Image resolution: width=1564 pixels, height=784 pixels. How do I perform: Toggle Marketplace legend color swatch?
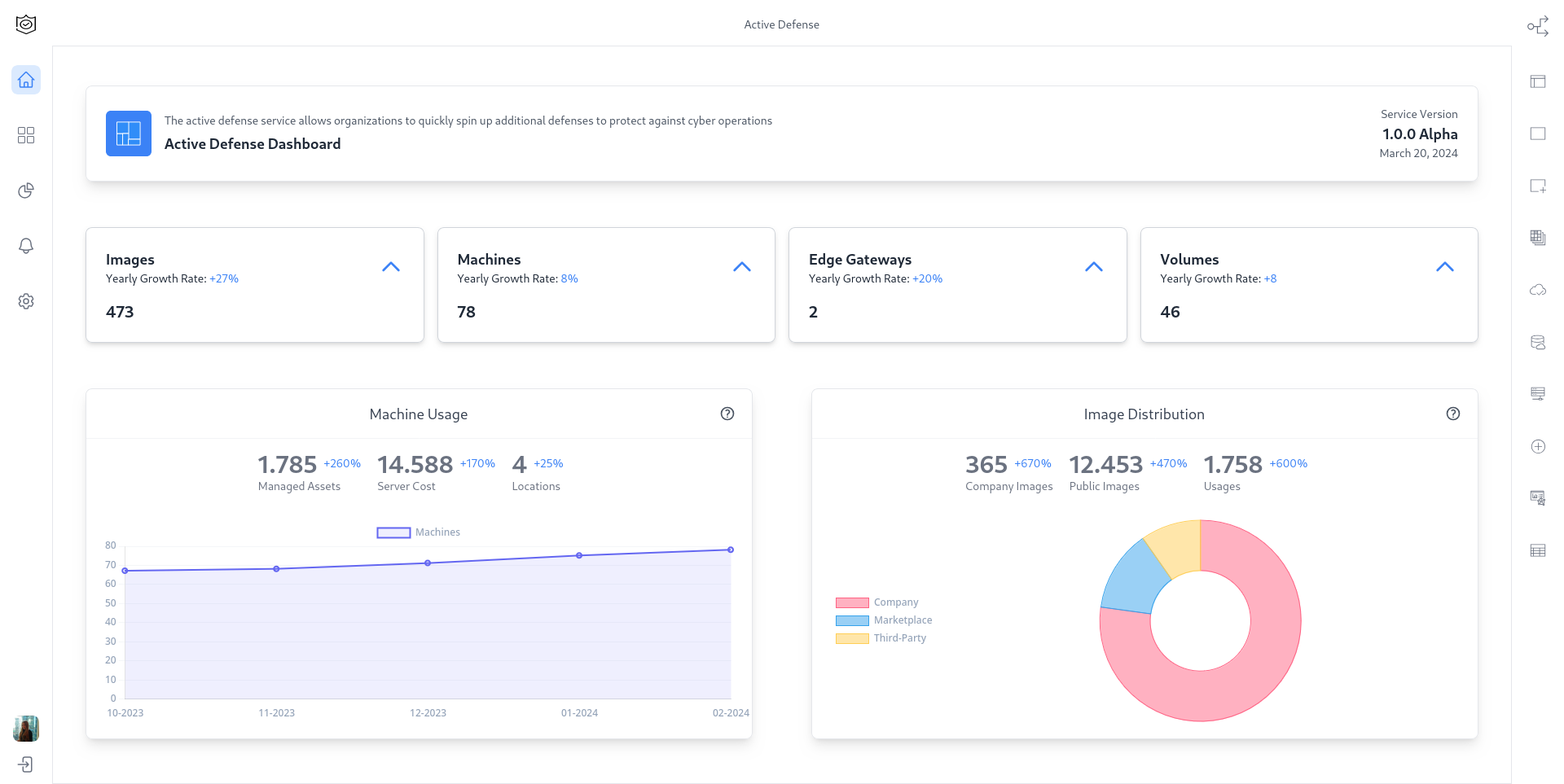(x=852, y=620)
